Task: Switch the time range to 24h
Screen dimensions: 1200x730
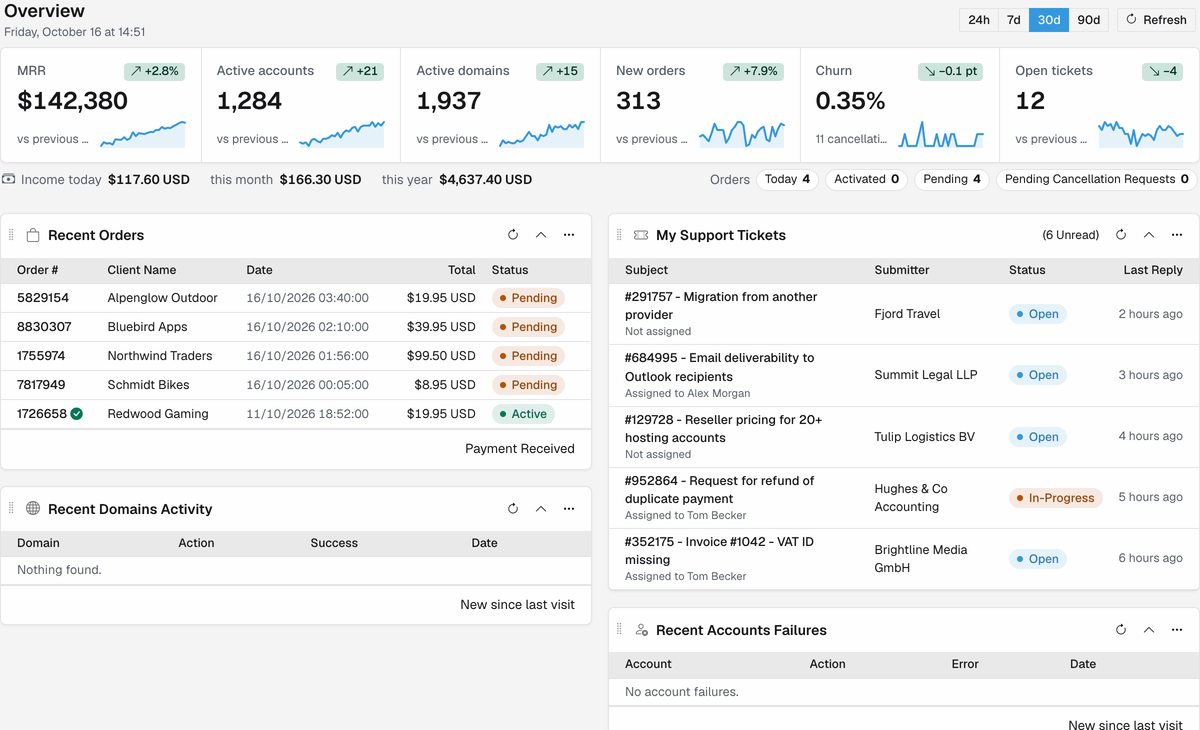Action: click(x=979, y=20)
